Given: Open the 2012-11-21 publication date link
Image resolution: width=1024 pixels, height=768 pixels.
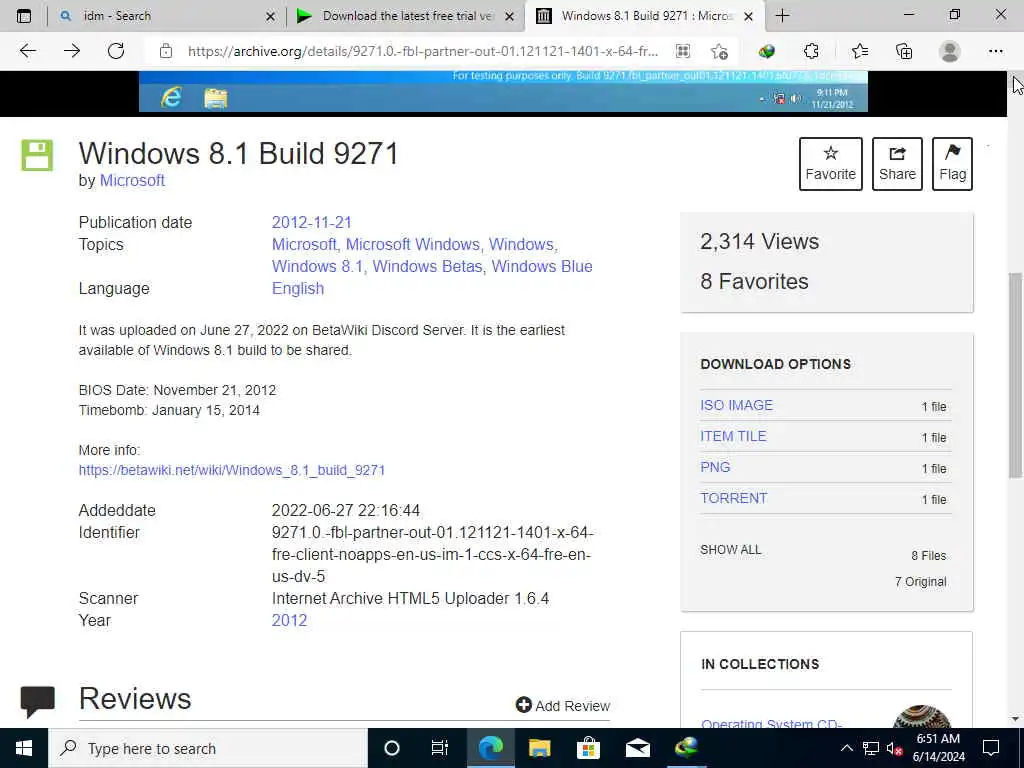Looking at the screenshot, I should [x=312, y=222].
